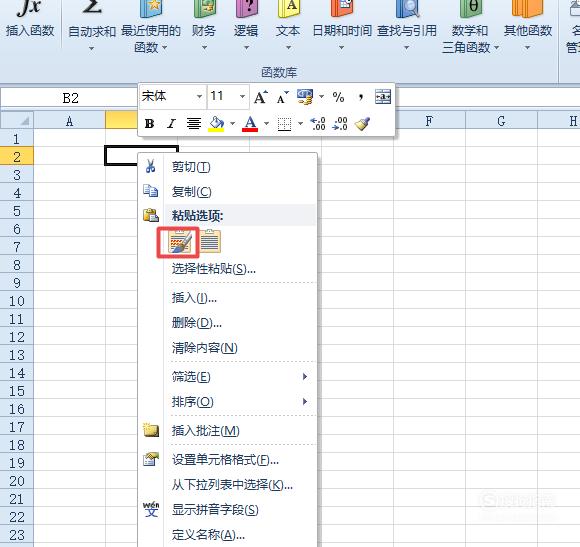
Task: Open font color dropdown arrow
Action: point(266,124)
